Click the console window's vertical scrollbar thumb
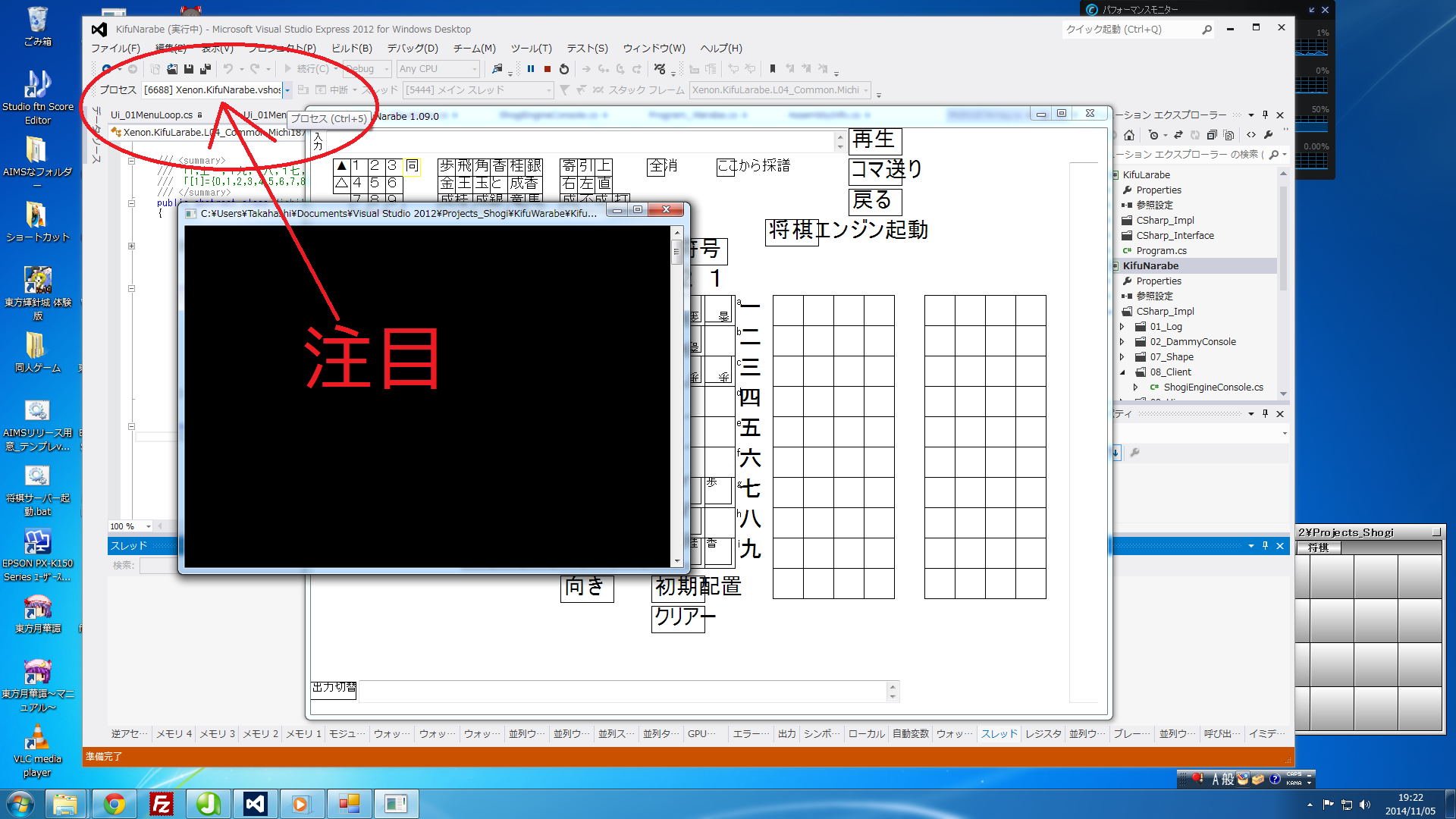 676,252
